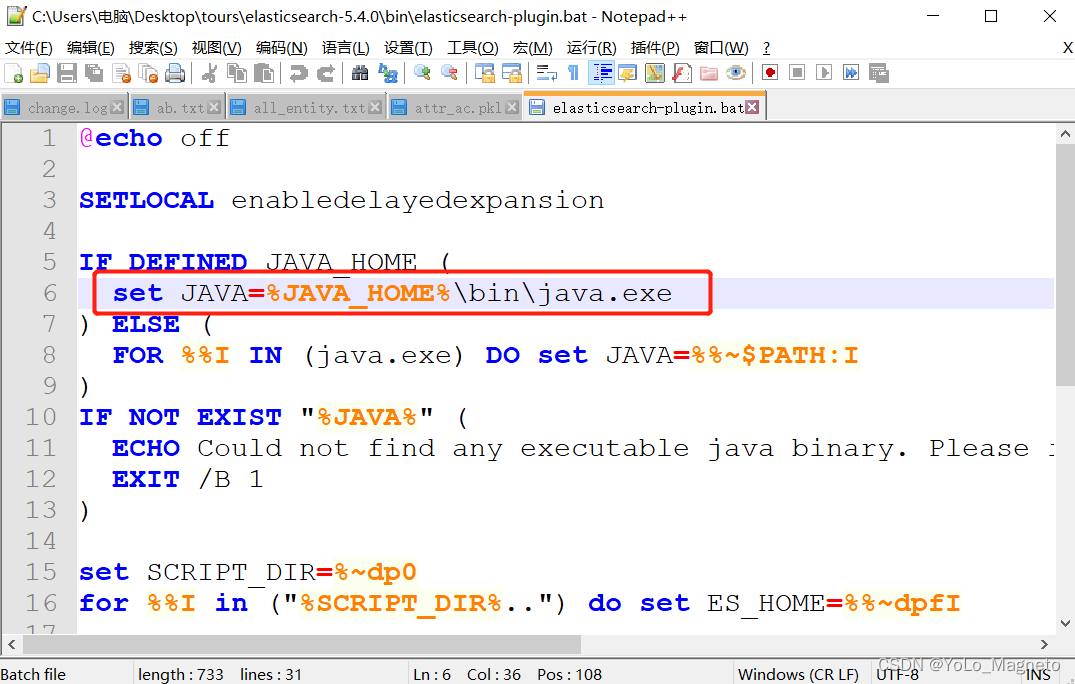
Task: Toggle Word Wrap
Action: pos(547,73)
